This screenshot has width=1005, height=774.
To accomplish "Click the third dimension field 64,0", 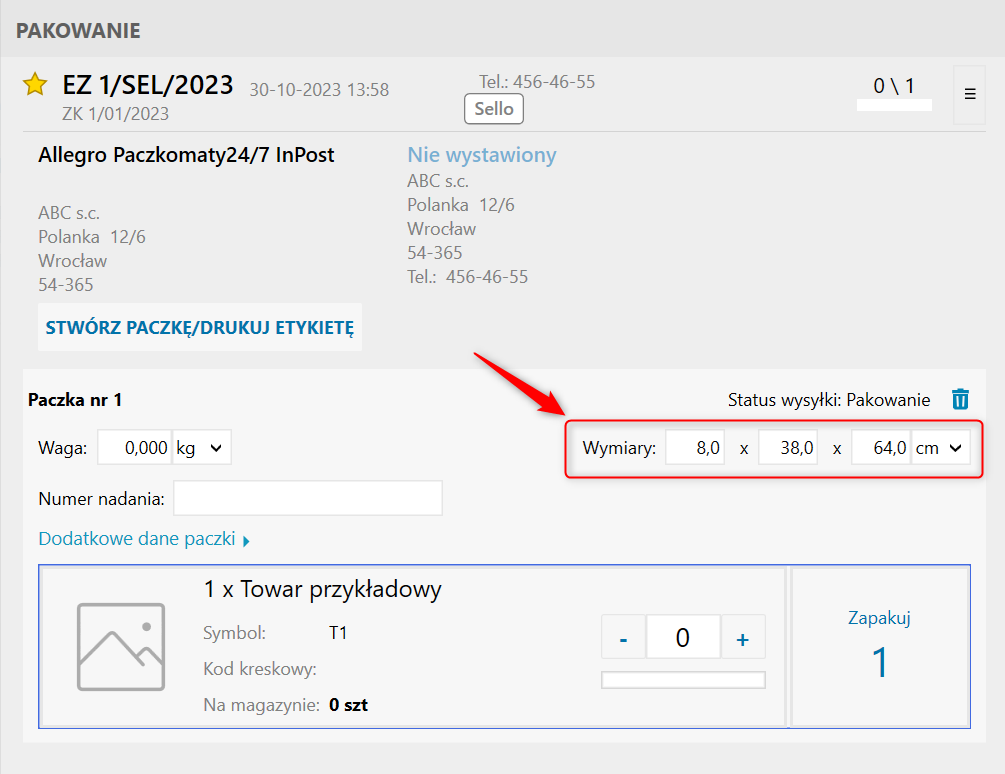I will coord(881,447).
